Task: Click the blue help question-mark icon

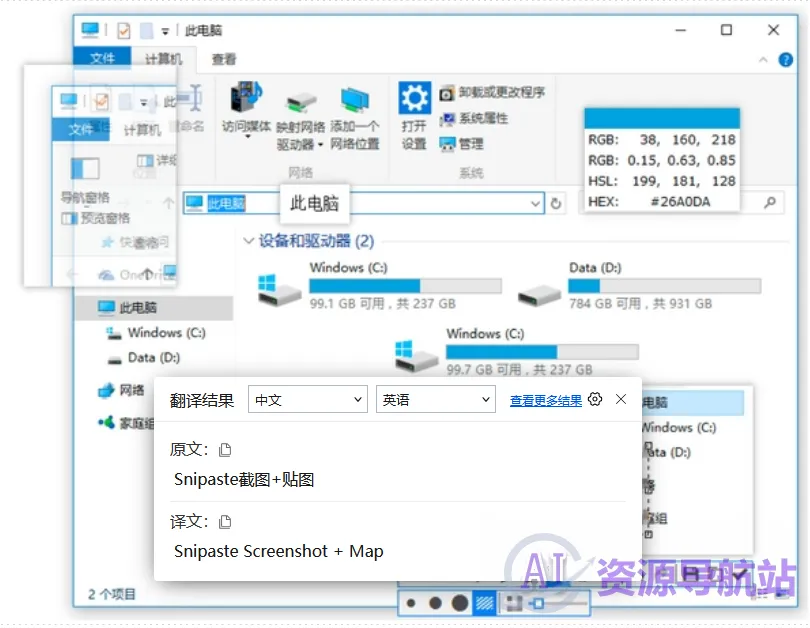Action: (785, 60)
